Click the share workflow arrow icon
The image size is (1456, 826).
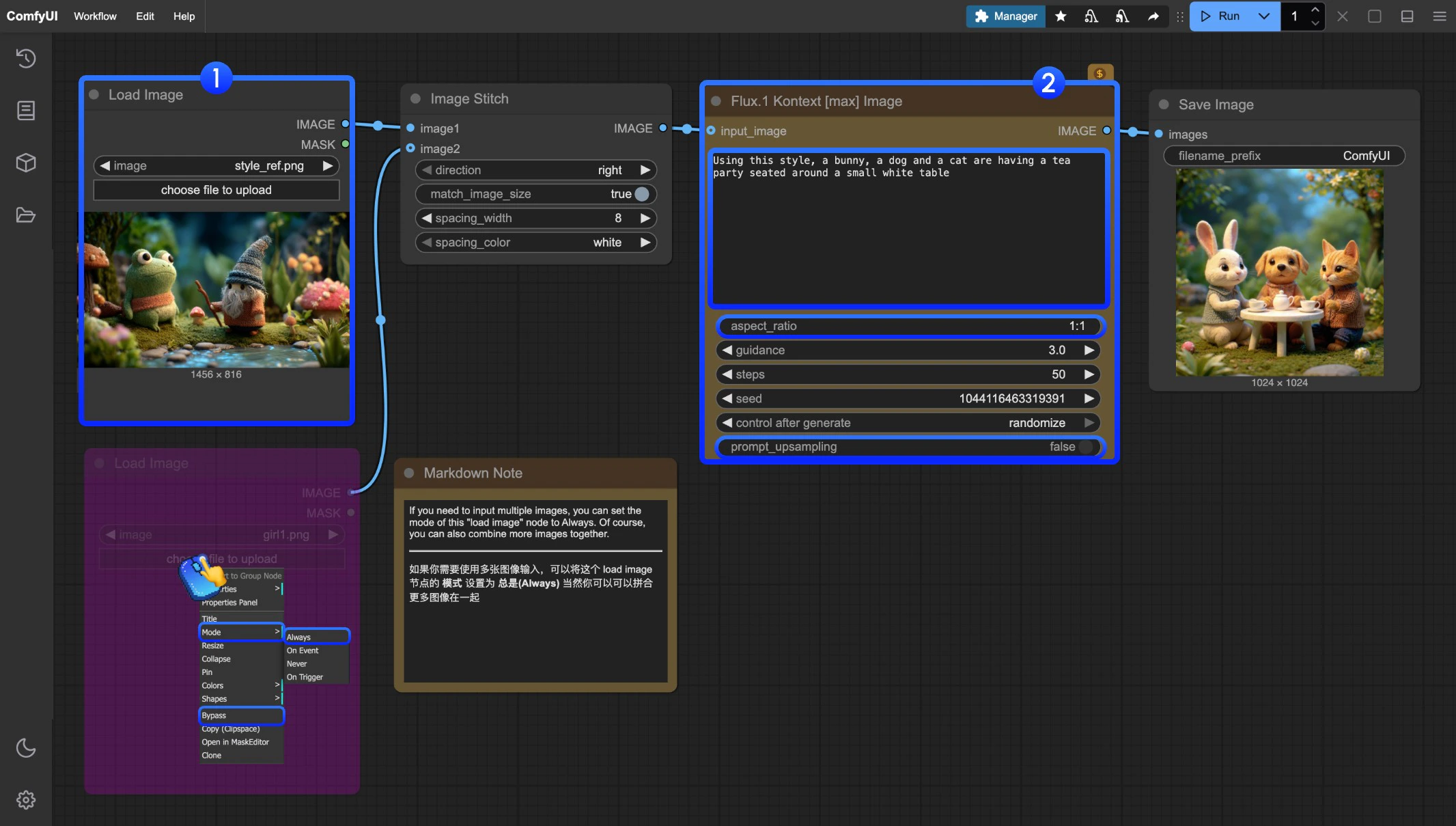point(1153,16)
